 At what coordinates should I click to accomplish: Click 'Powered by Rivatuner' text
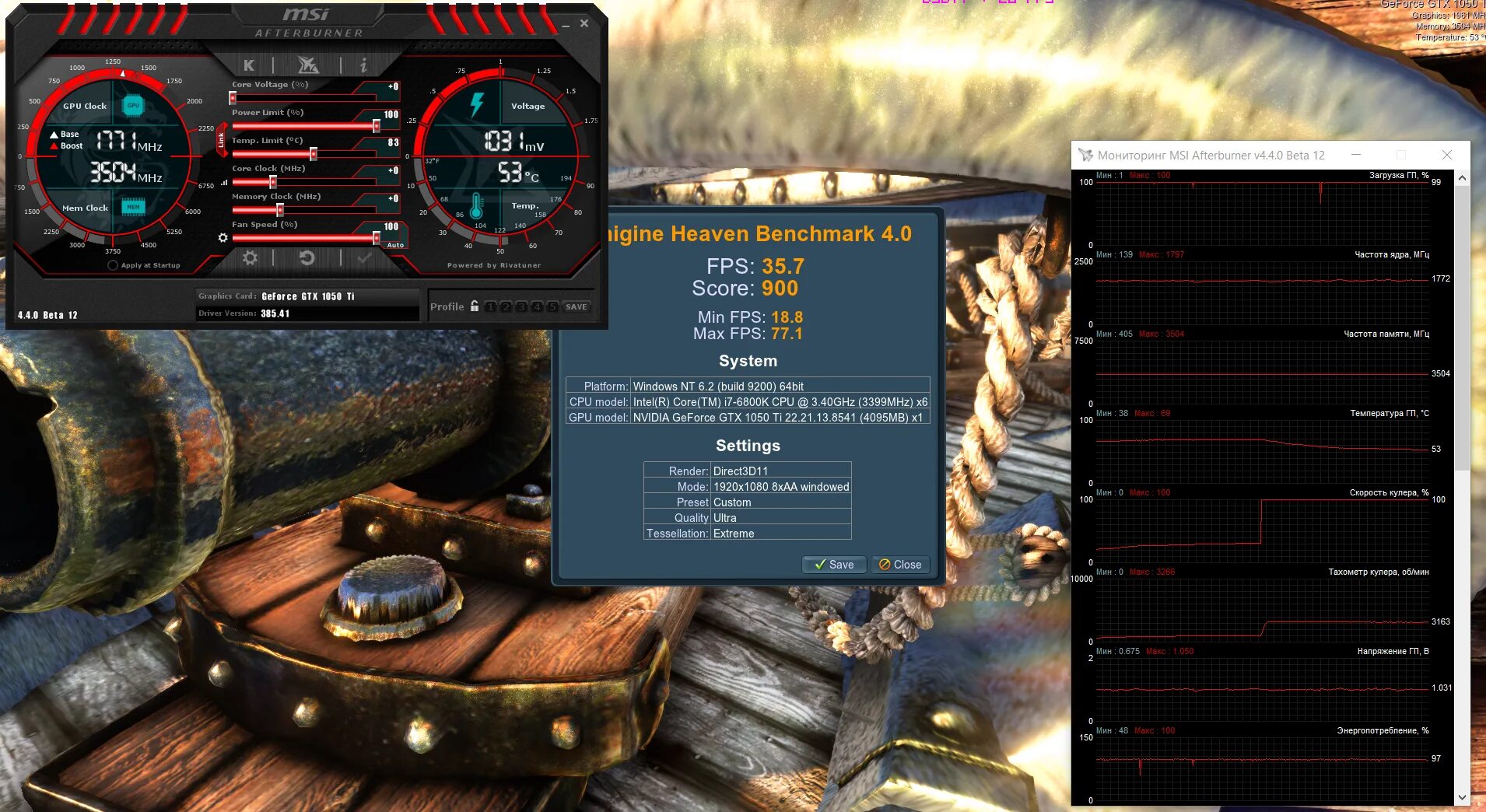coord(494,265)
